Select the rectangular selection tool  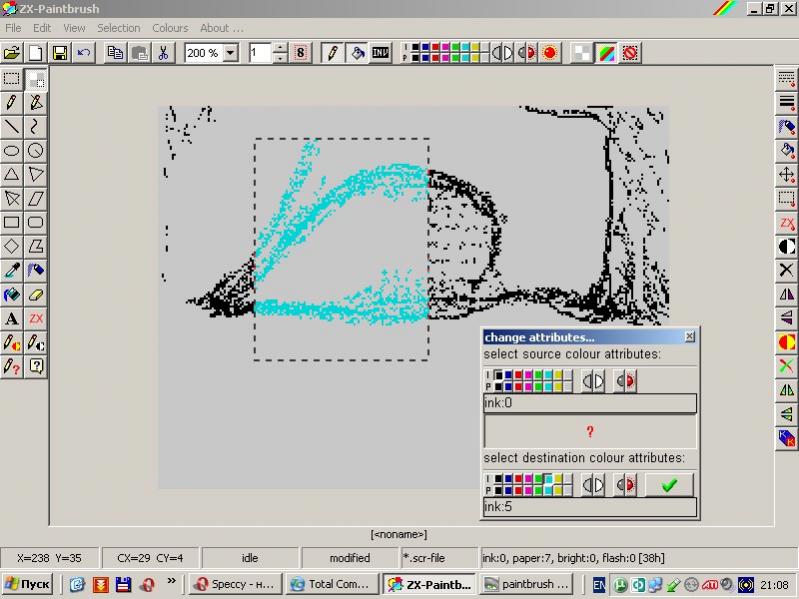click(x=12, y=78)
